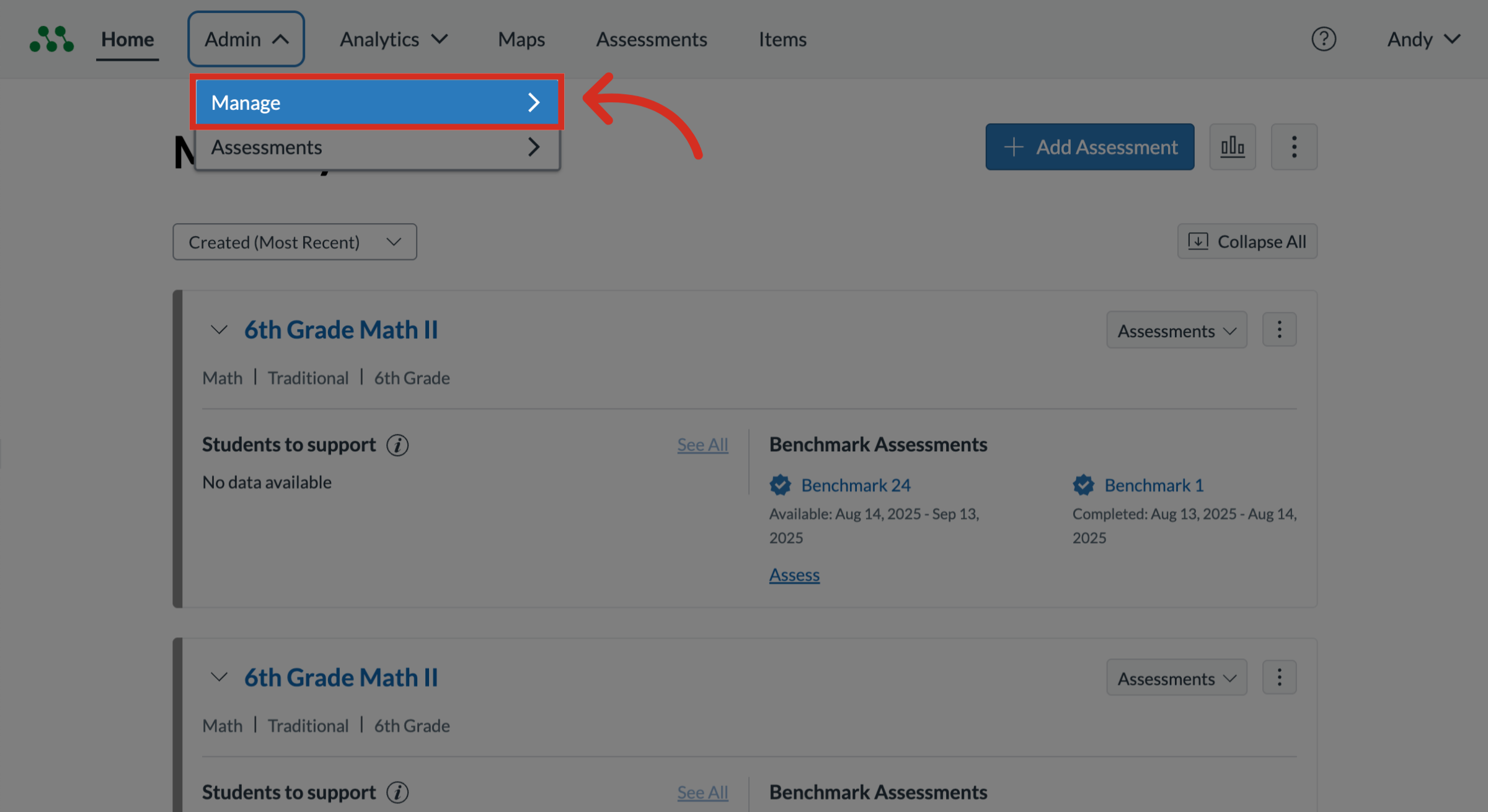Collapse the first 6th Grade Math II card
The image size is (1488, 812).
click(x=219, y=330)
